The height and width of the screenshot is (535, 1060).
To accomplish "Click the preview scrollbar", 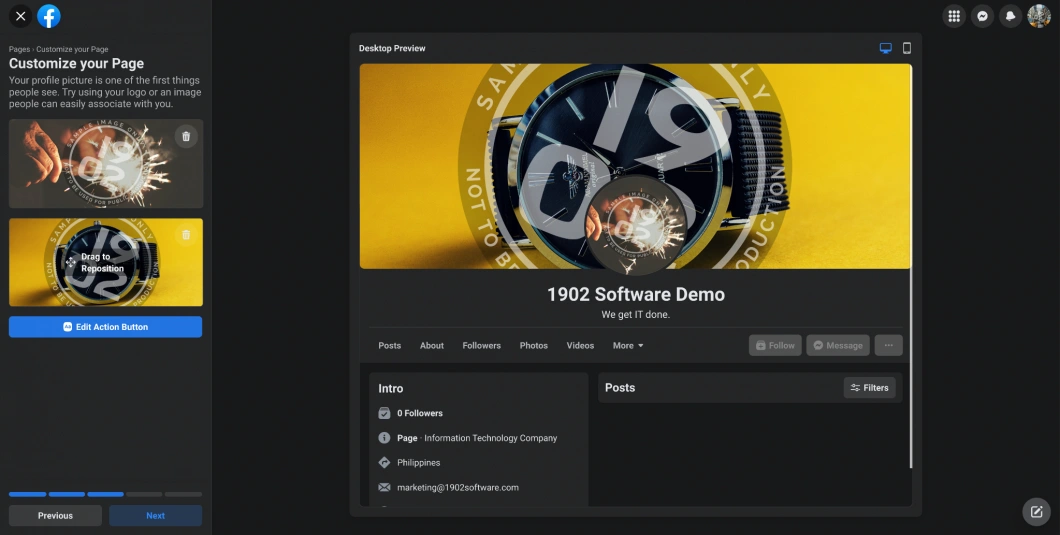I will coord(911,266).
